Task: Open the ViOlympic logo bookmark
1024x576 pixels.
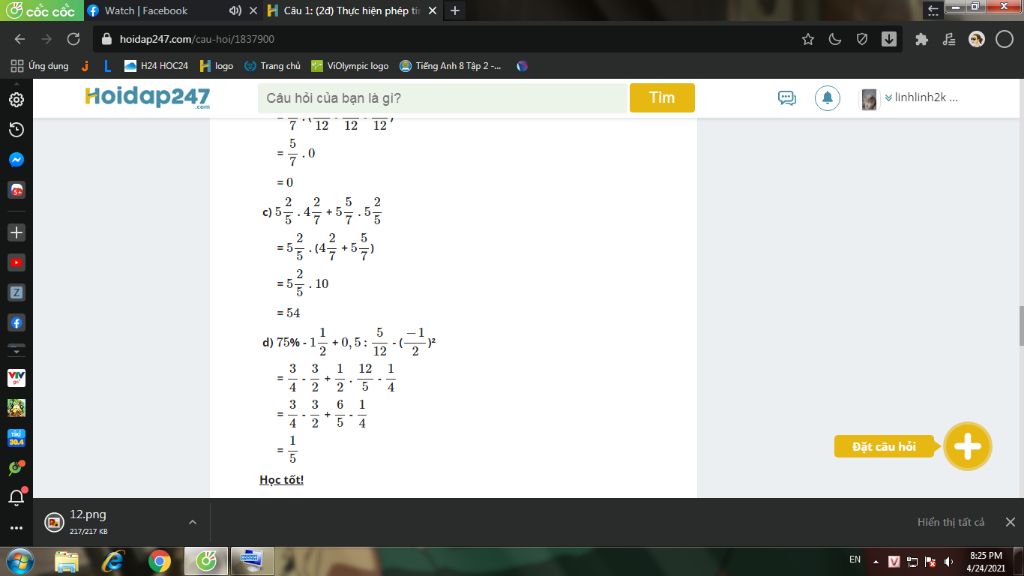Action: 349,66
